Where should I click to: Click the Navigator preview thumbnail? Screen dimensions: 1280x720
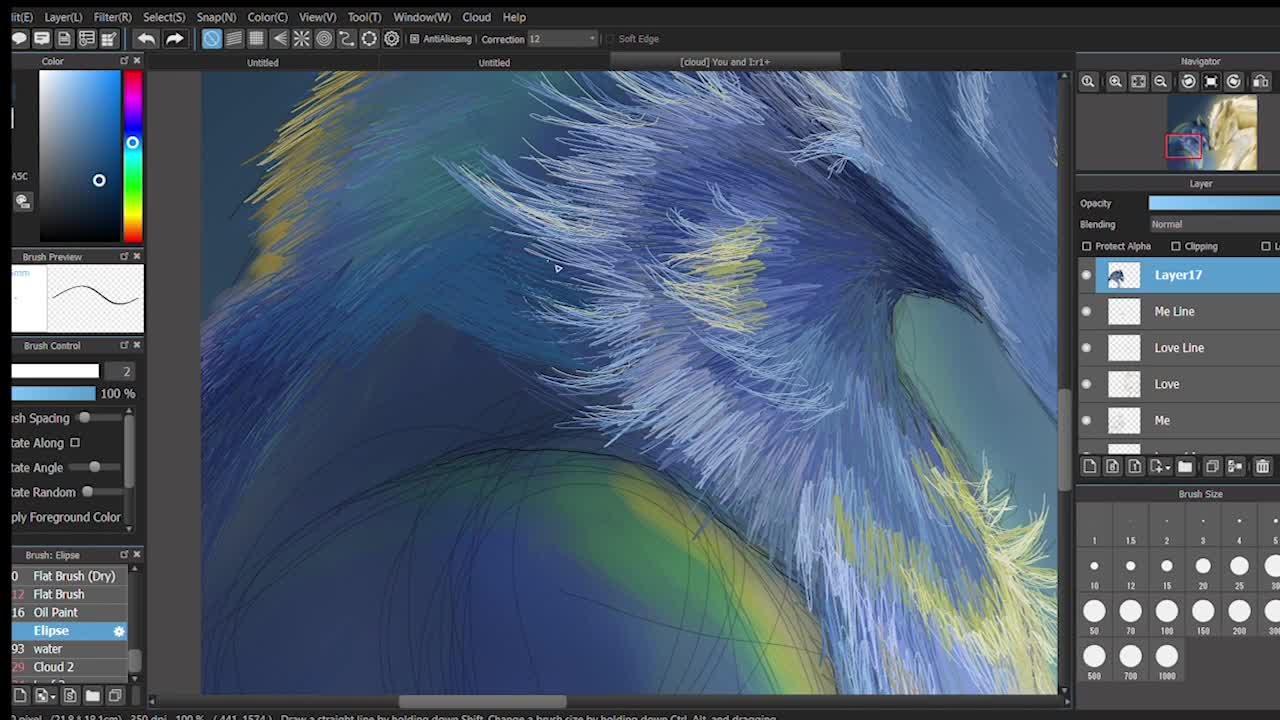click(x=1211, y=133)
